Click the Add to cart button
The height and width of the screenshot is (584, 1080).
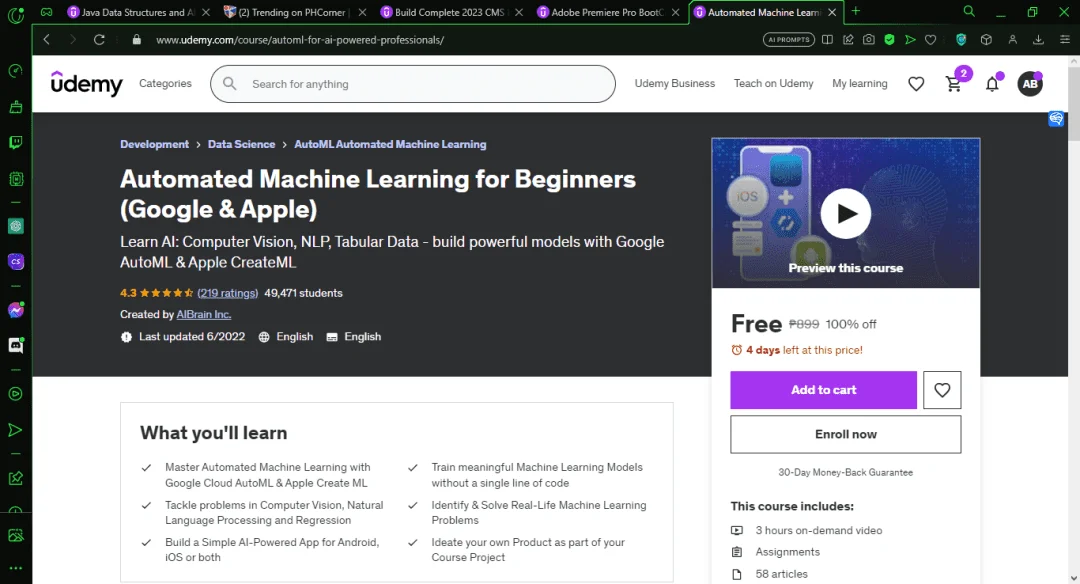tap(823, 390)
